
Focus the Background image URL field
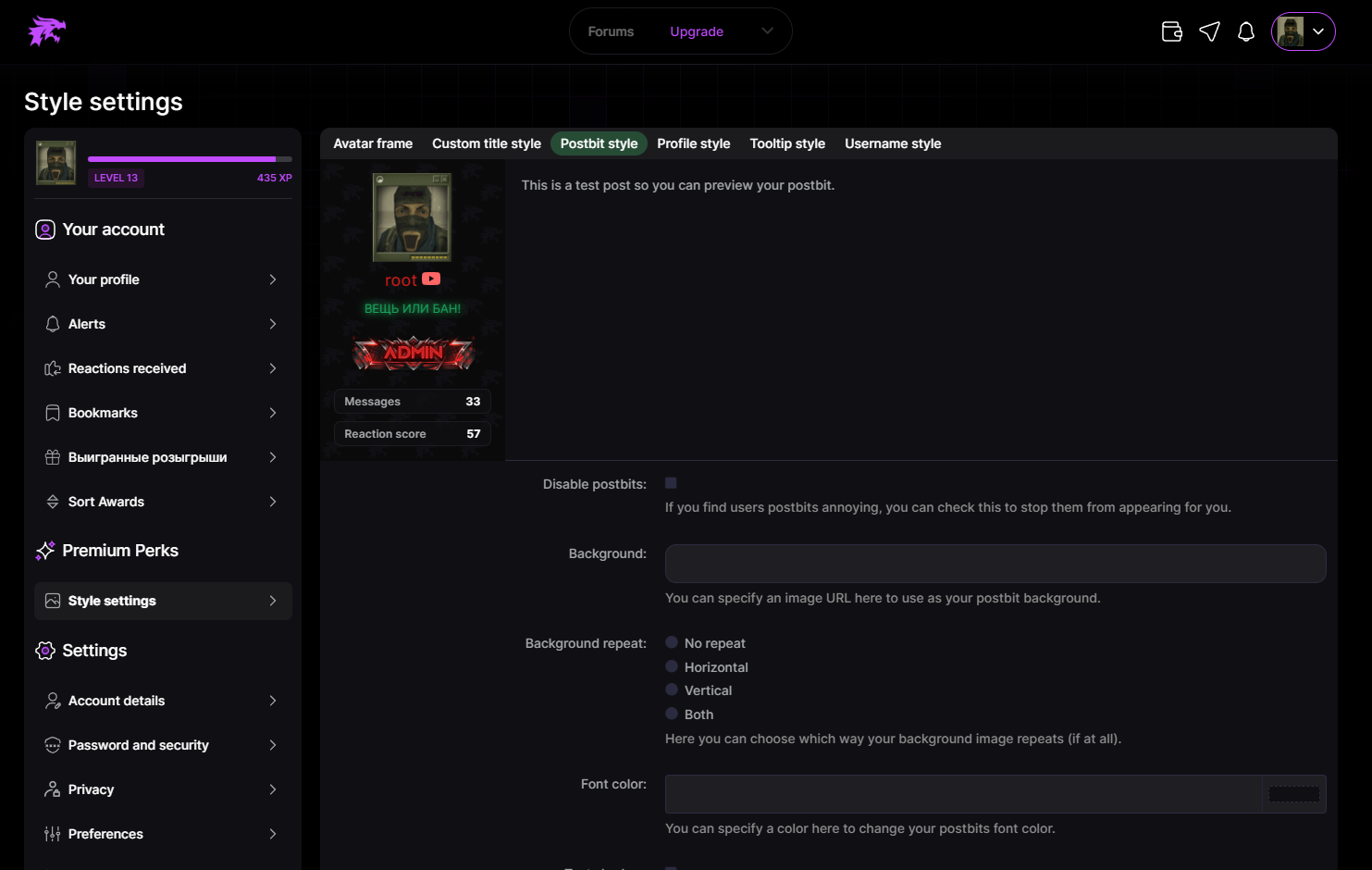[x=995, y=564]
